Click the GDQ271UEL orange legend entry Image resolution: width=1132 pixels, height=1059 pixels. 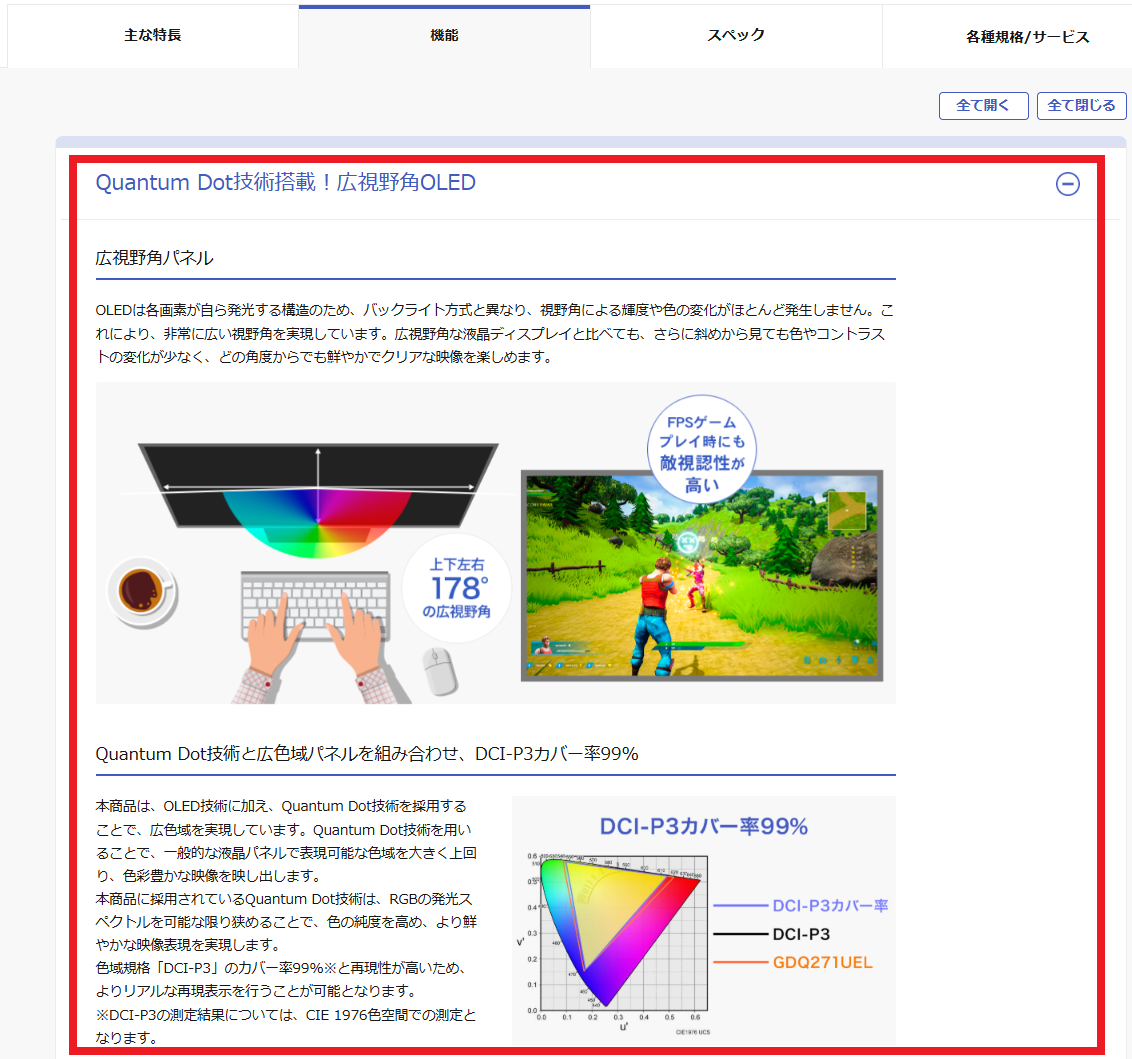821,963
